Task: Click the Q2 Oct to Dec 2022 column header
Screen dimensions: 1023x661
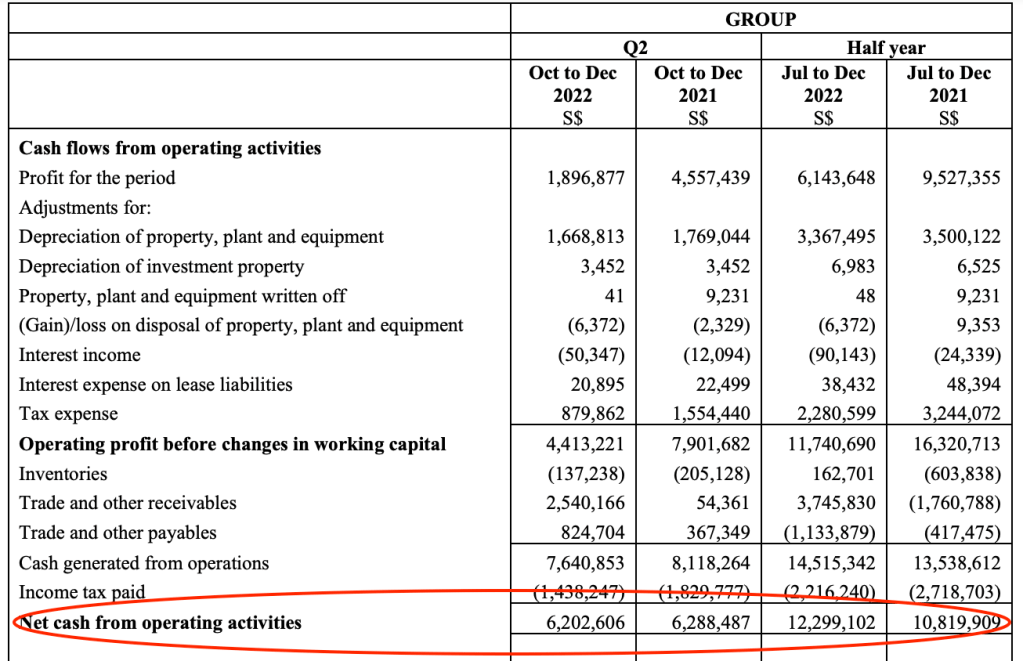Action: pos(573,96)
